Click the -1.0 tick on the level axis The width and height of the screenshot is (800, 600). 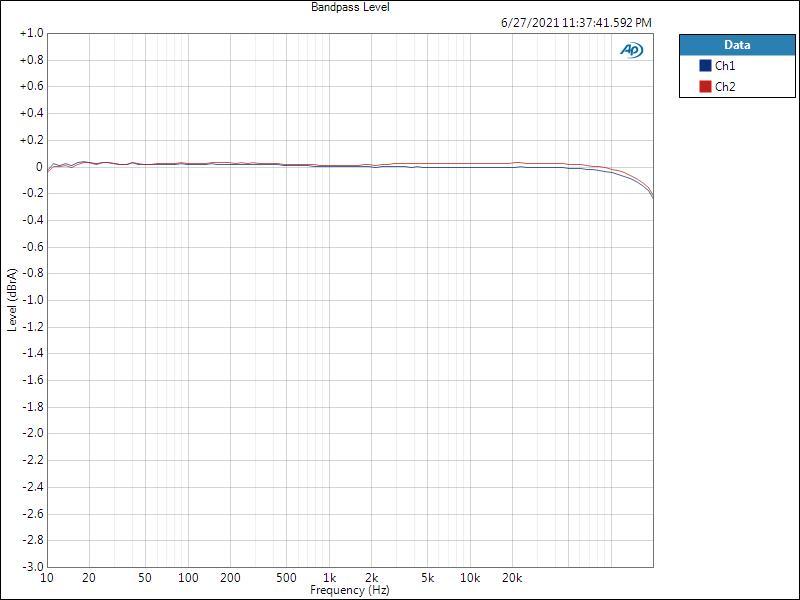click(31, 300)
